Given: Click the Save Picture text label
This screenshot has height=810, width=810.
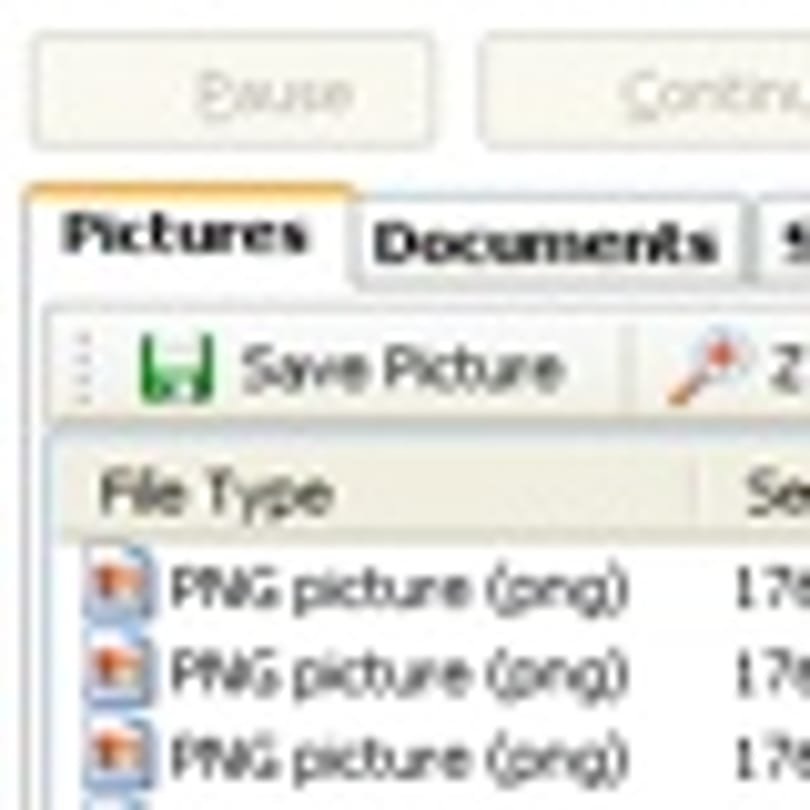Looking at the screenshot, I should point(402,368).
